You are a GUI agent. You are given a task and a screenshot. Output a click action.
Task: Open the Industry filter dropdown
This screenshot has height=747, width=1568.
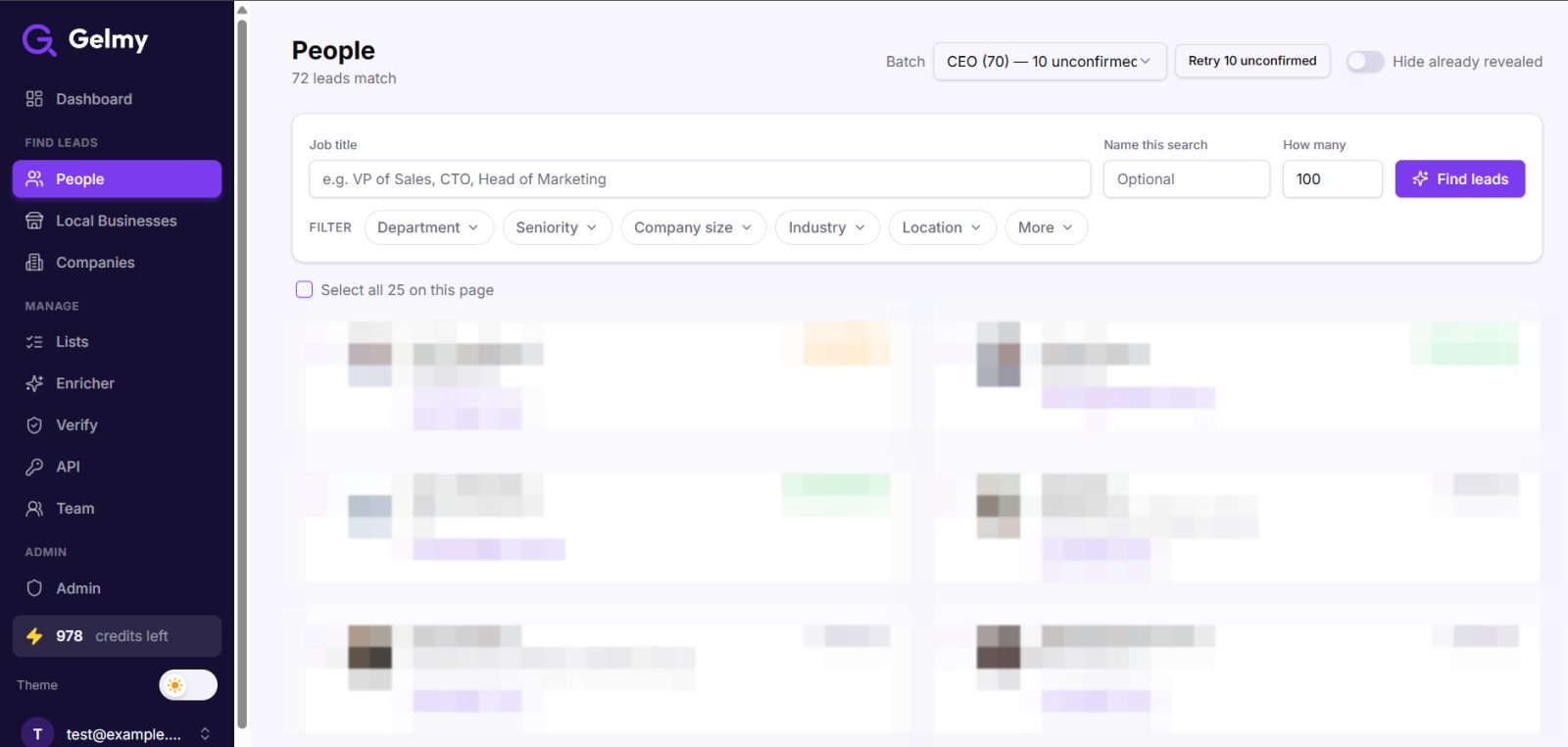tap(827, 227)
